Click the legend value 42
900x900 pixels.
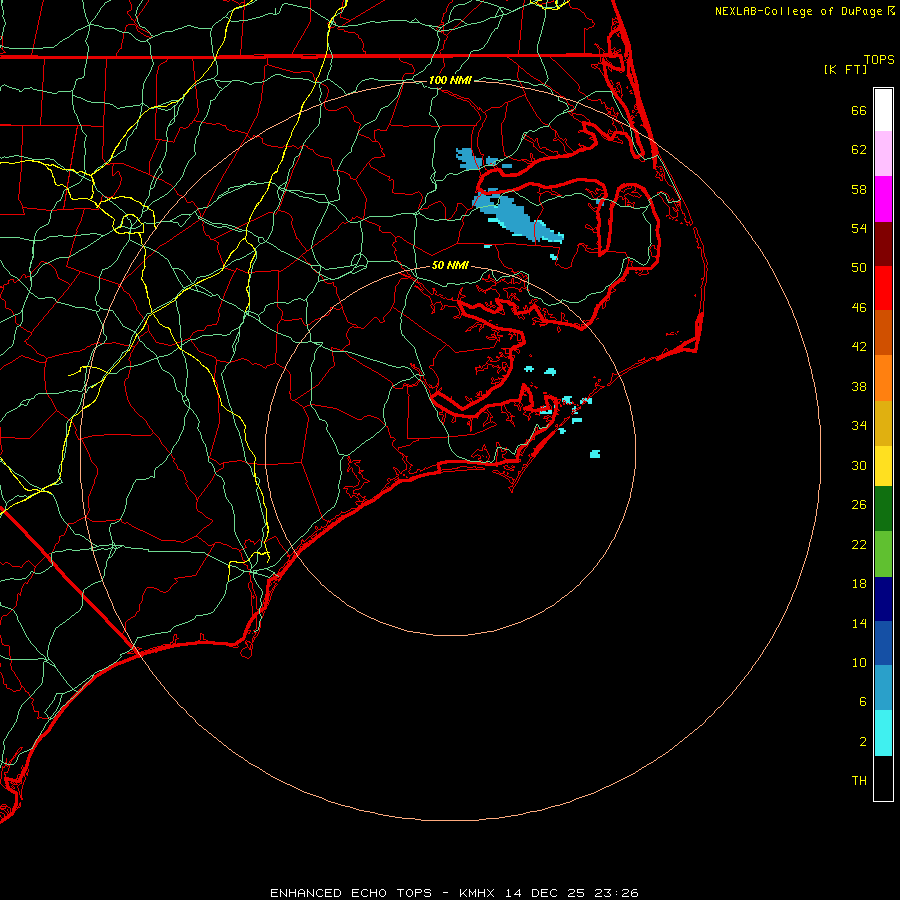click(x=859, y=347)
